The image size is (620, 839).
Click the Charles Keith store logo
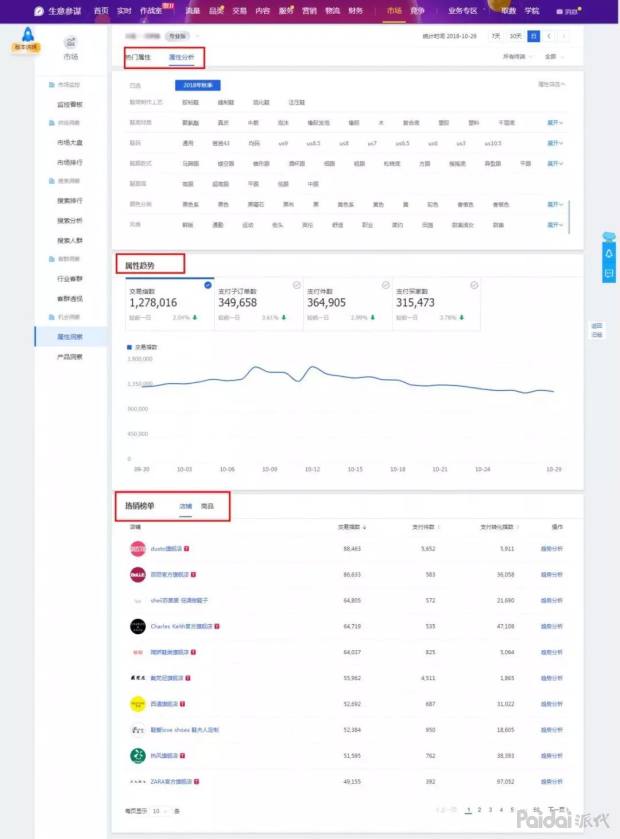[137, 626]
